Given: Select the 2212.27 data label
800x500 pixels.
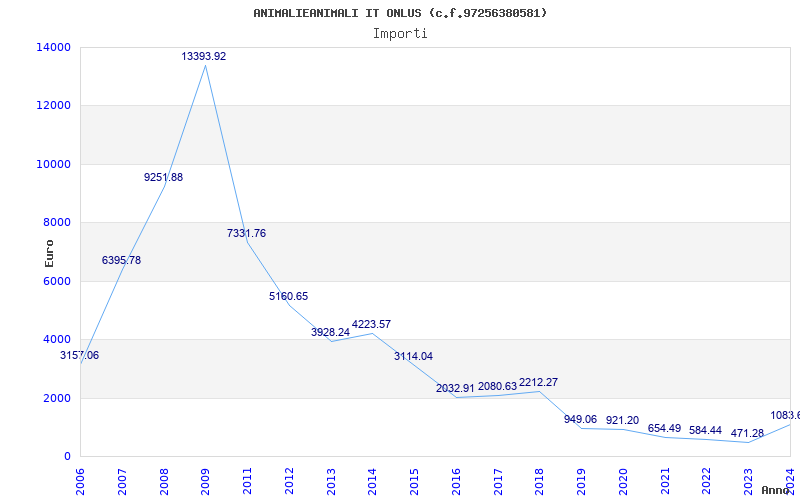Looking at the screenshot, I should pos(538,382).
